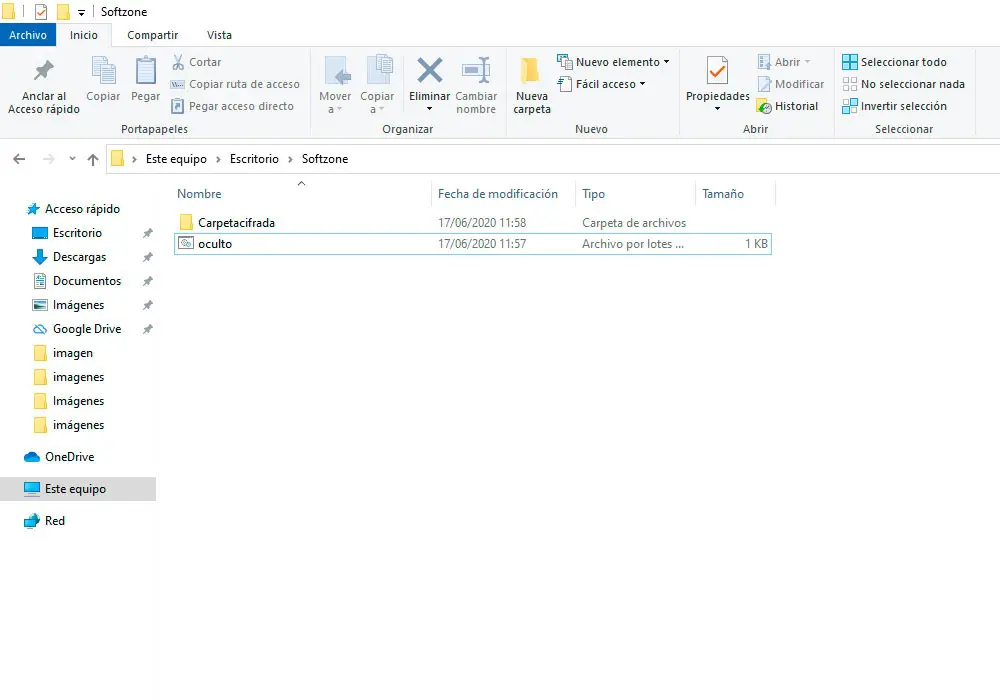This screenshot has height=700, width=1000.
Task: Open Escritorio in the sidebar
Action: click(77, 233)
